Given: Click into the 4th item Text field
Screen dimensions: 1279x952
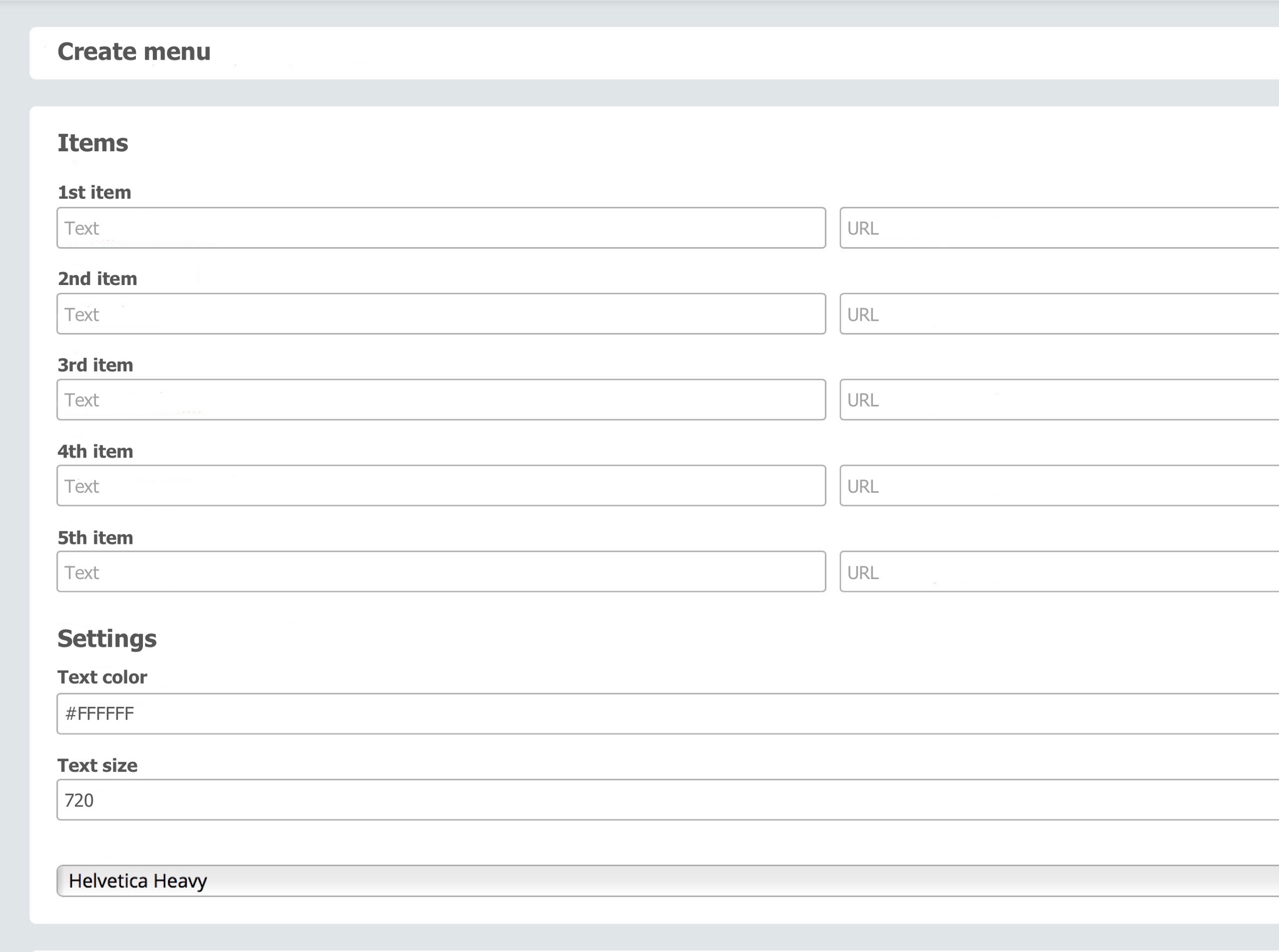Looking at the screenshot, I should (441, 485).
